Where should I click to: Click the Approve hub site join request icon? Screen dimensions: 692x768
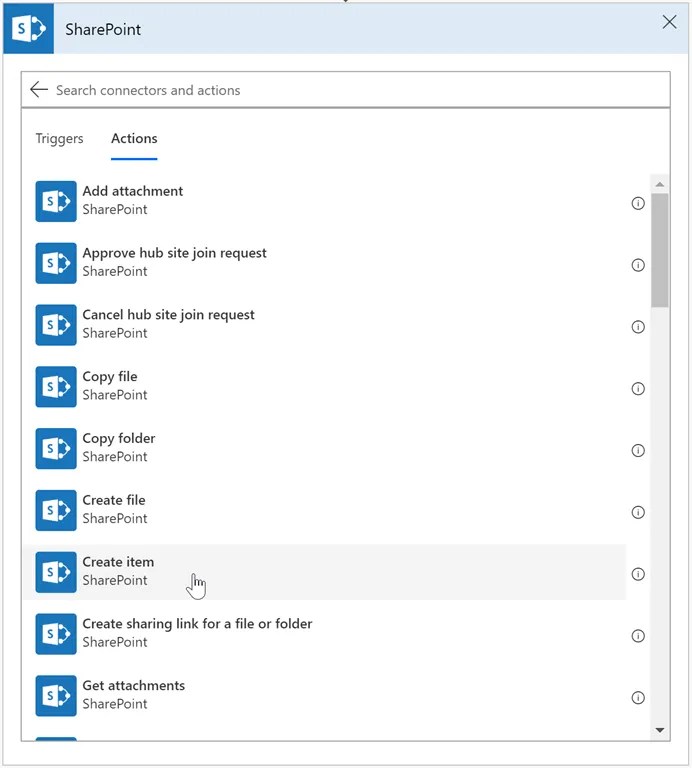[56, 263]
